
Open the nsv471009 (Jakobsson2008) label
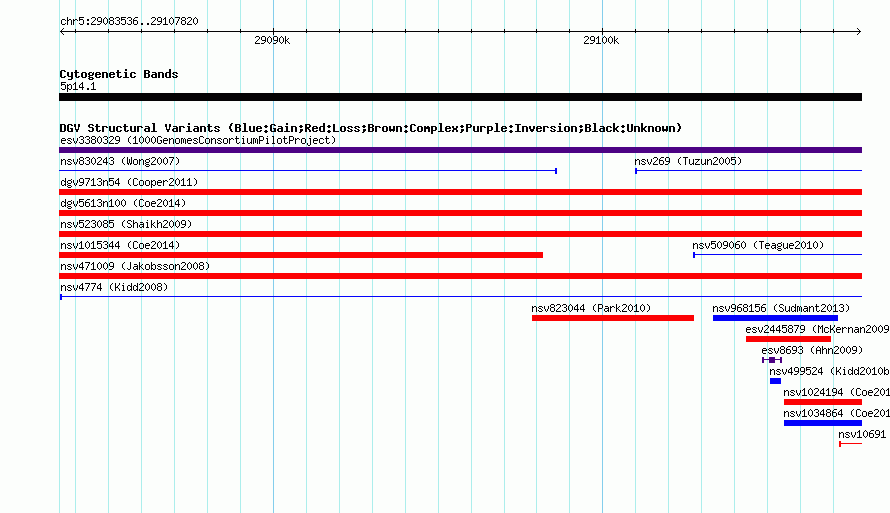pos(135,266)
